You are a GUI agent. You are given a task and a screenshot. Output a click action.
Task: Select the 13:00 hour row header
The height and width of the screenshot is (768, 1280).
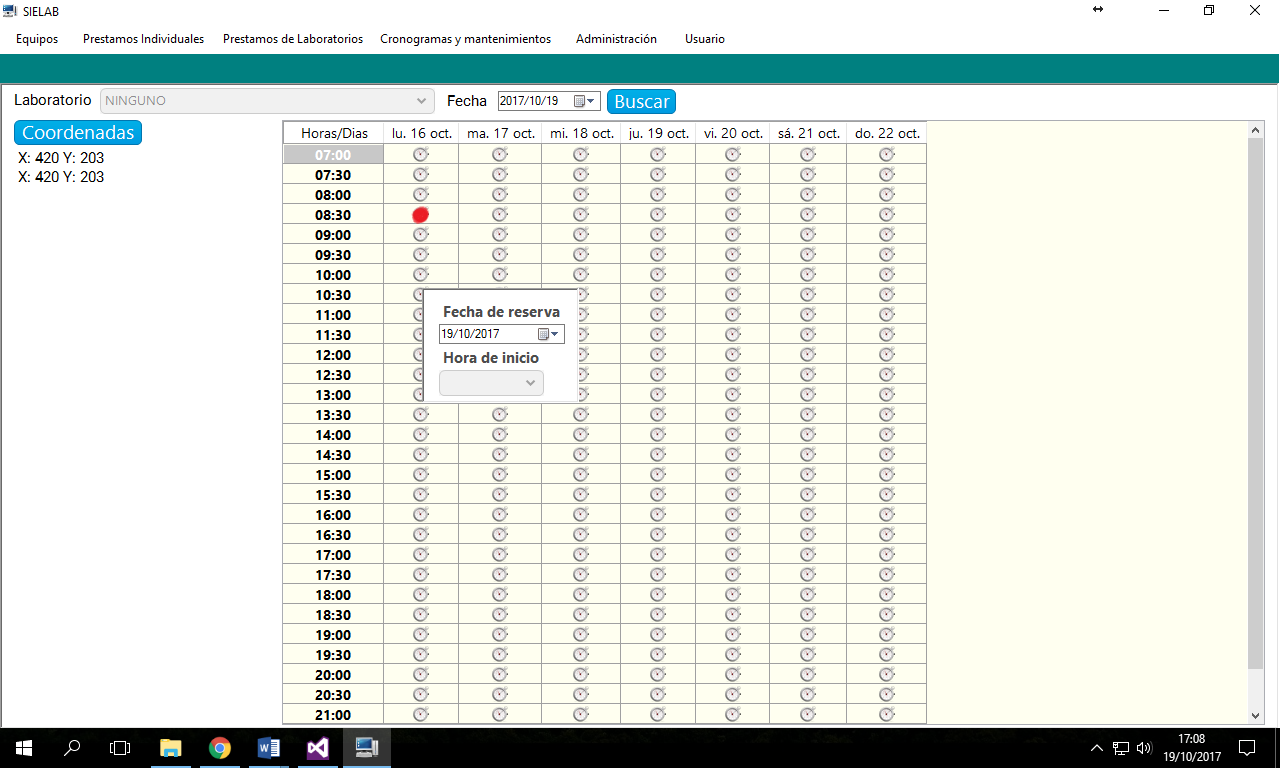click(x=333, y=395)
